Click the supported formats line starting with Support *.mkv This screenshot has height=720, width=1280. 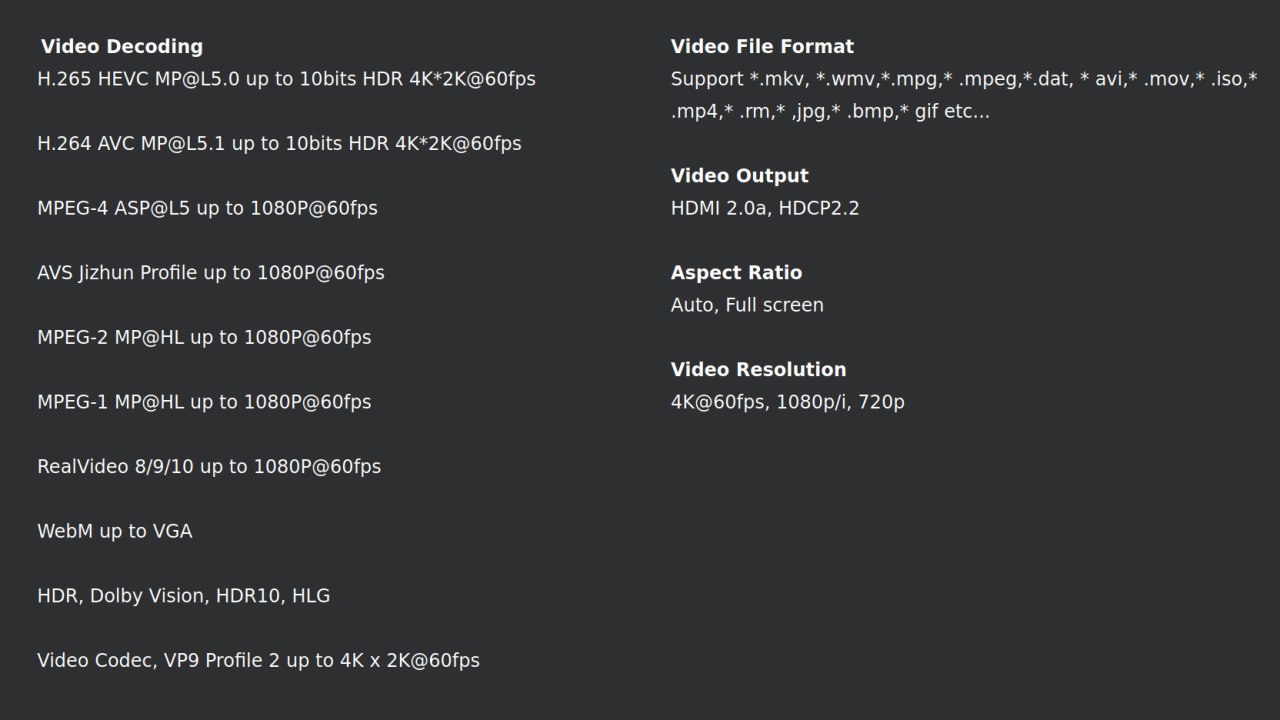(x=964, y=79)
